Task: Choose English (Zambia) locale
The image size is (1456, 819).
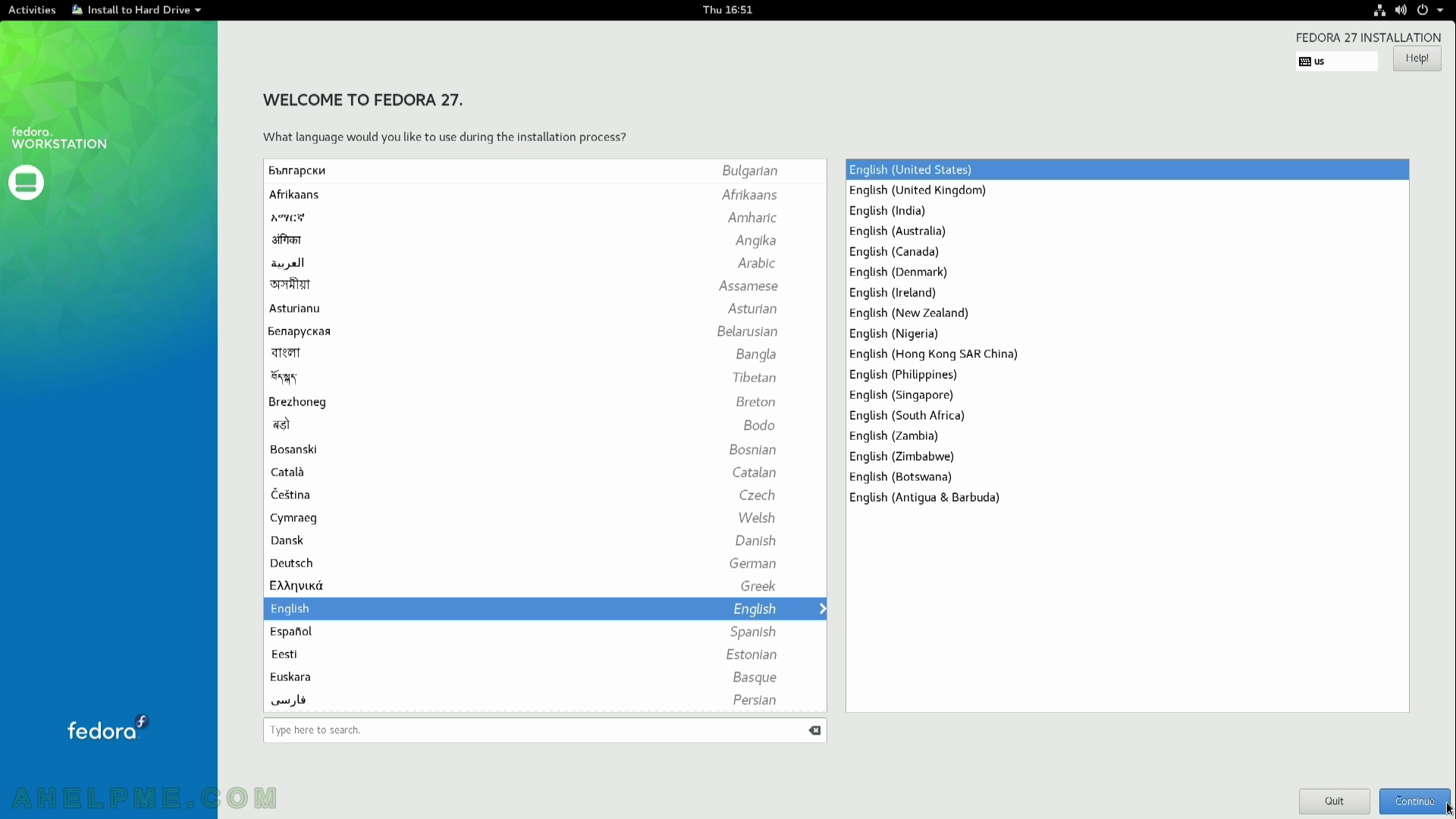Action: click(1127, 436)
